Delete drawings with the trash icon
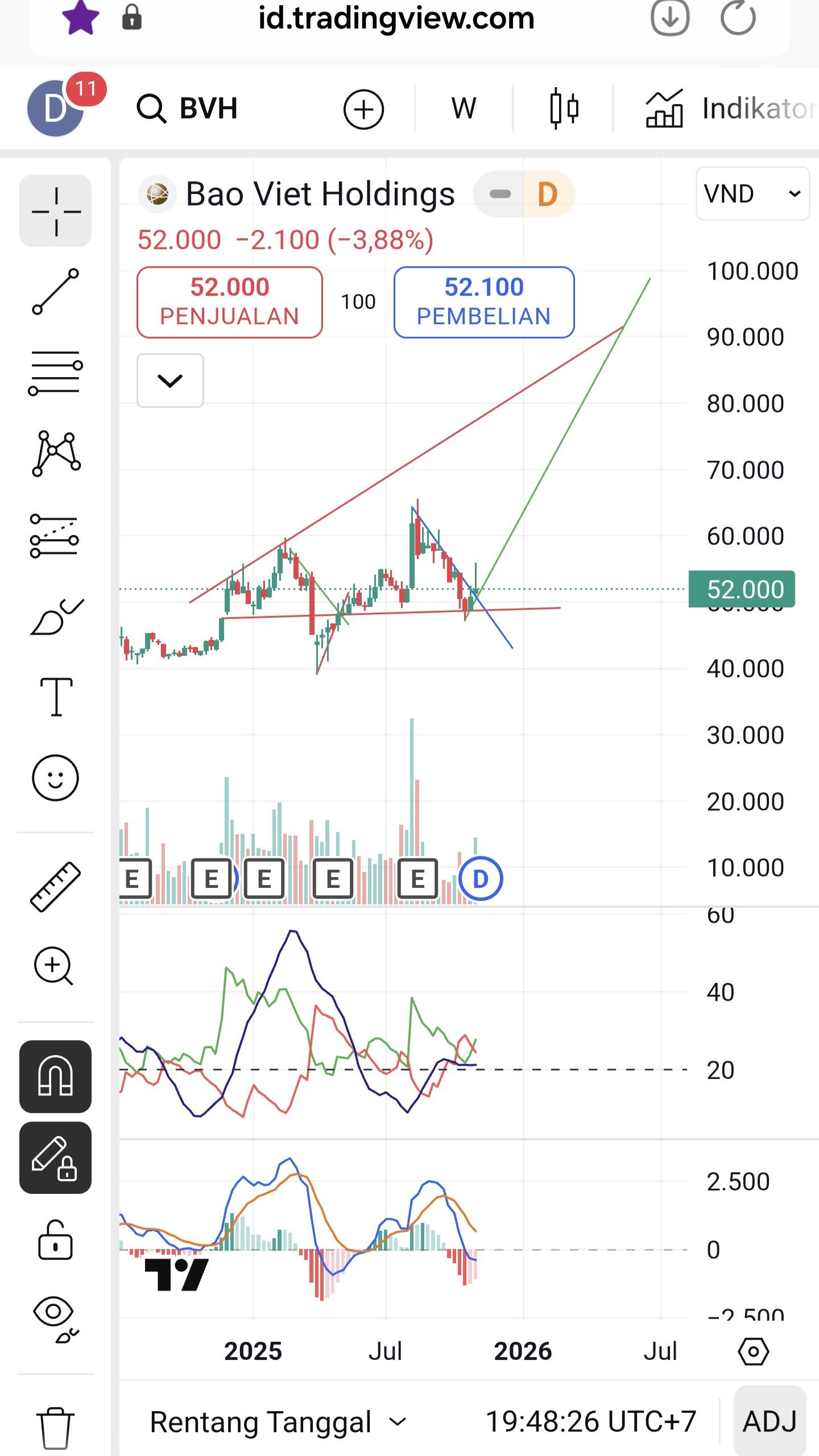 point(55,1428)
